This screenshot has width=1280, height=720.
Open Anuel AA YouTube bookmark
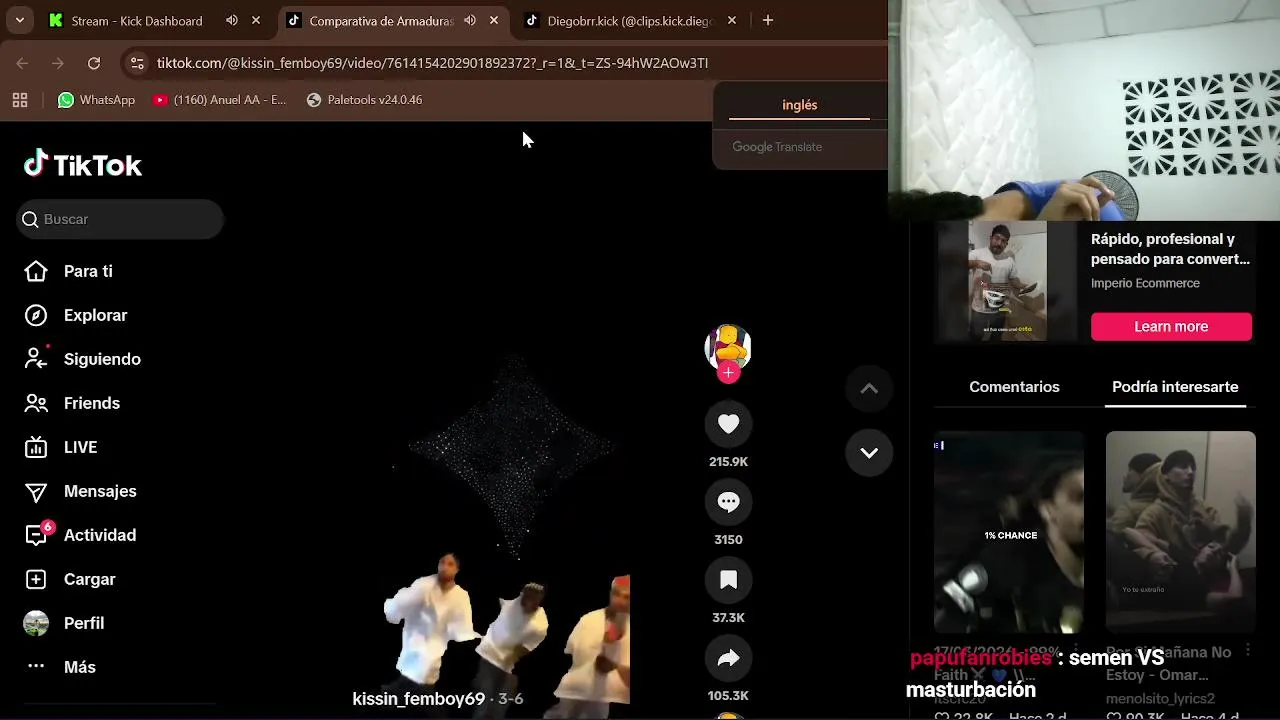[220, 100]
